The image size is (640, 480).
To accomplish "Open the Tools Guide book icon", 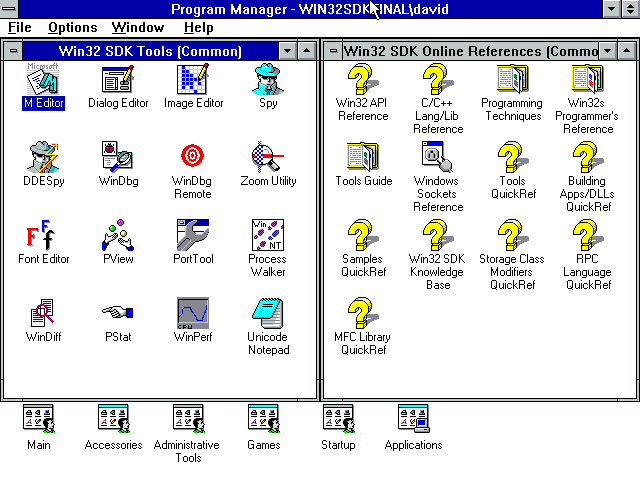I will pos(362,156).
